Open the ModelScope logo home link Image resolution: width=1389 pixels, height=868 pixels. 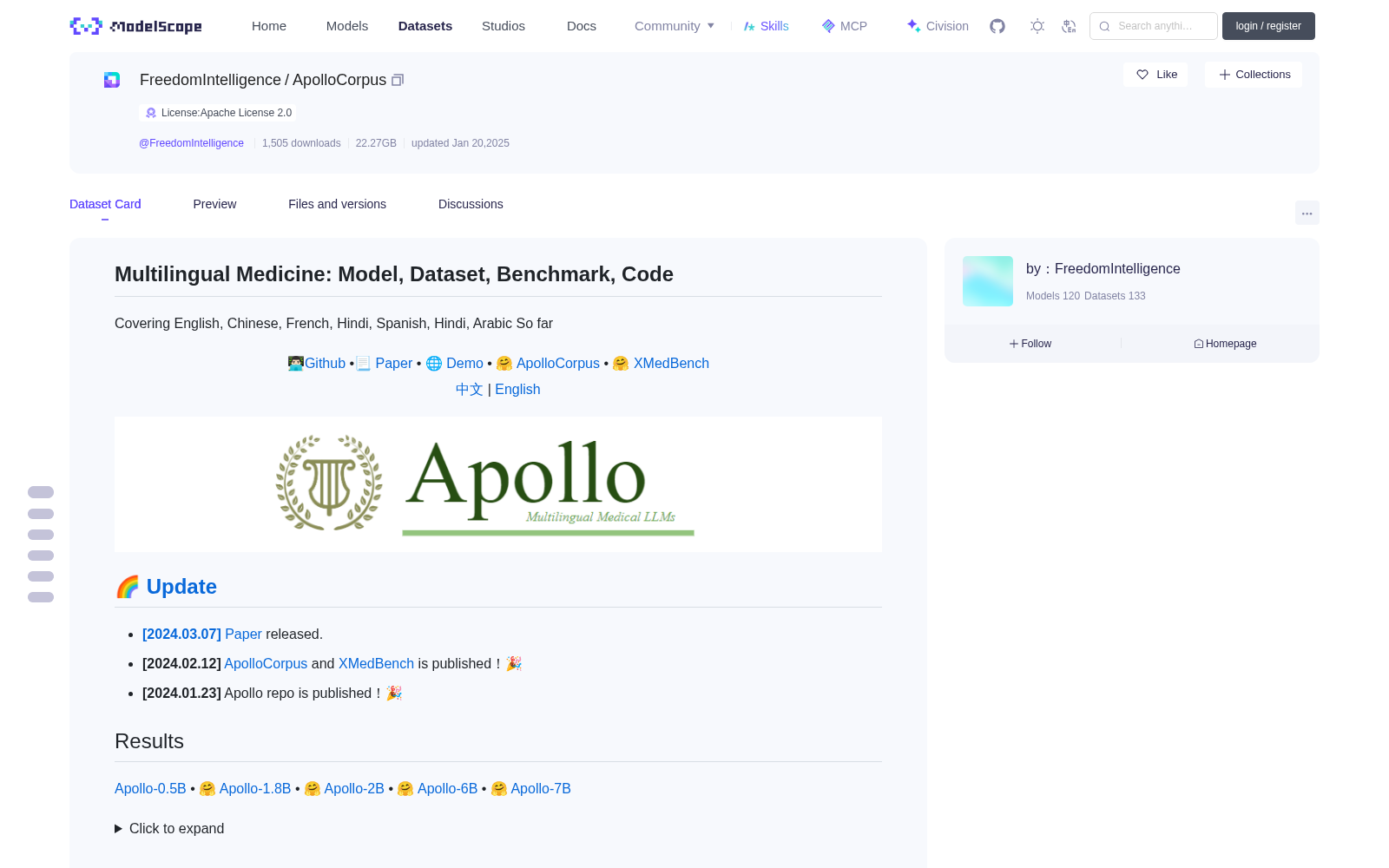tap(135, 26)
